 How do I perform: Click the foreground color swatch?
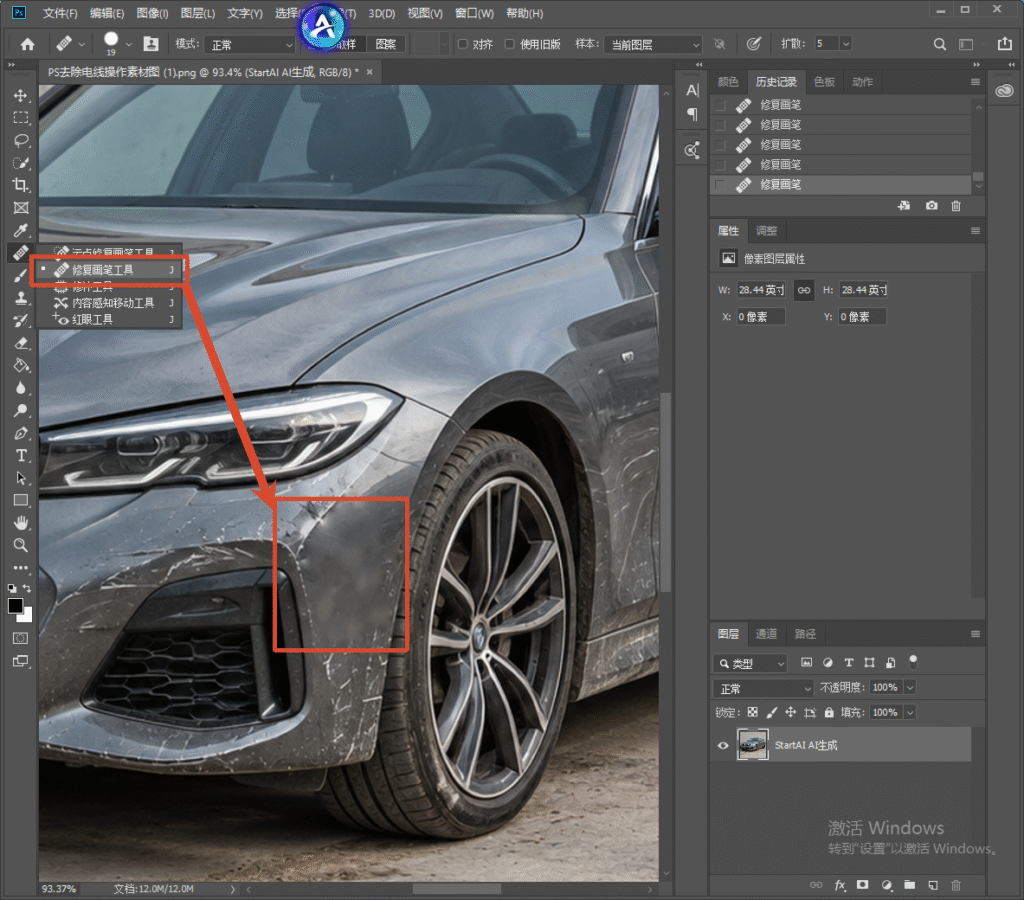(x=15, y=605)
